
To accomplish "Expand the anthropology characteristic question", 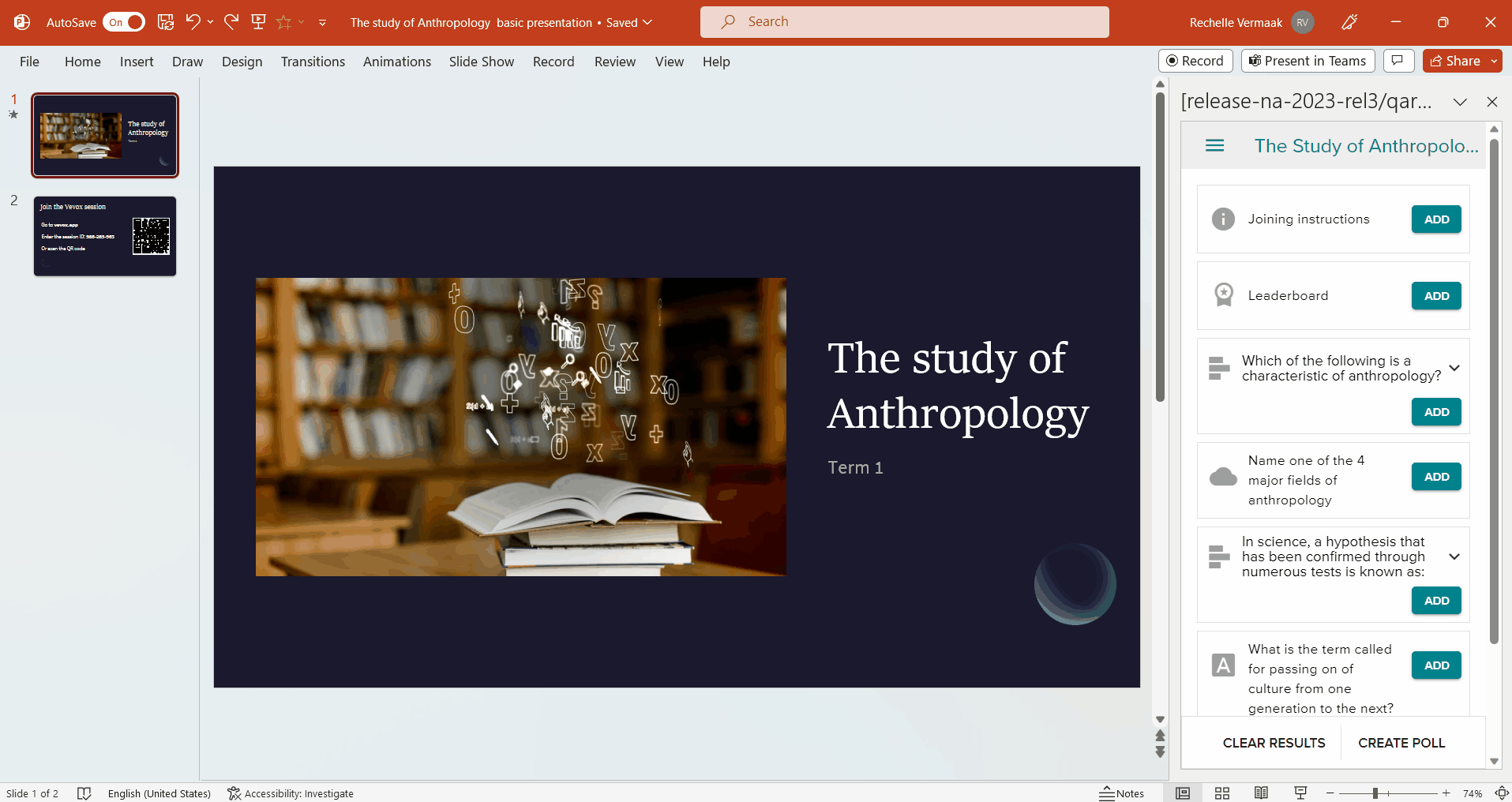I will 1454,369.
